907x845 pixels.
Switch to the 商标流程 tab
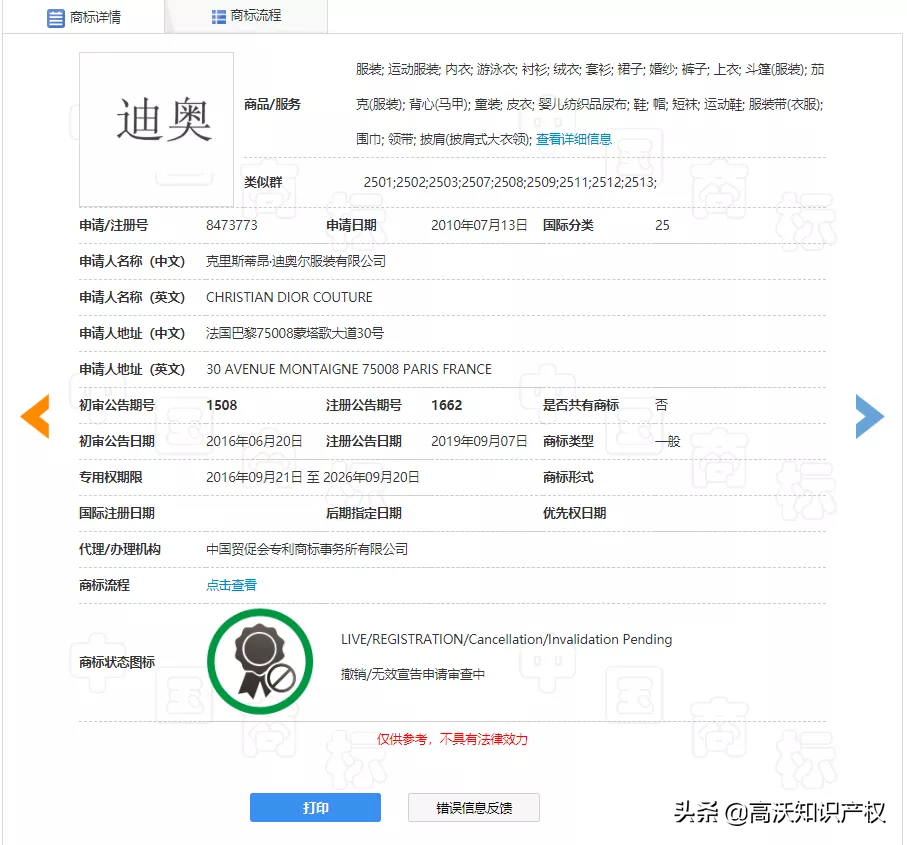pos(254,16)
